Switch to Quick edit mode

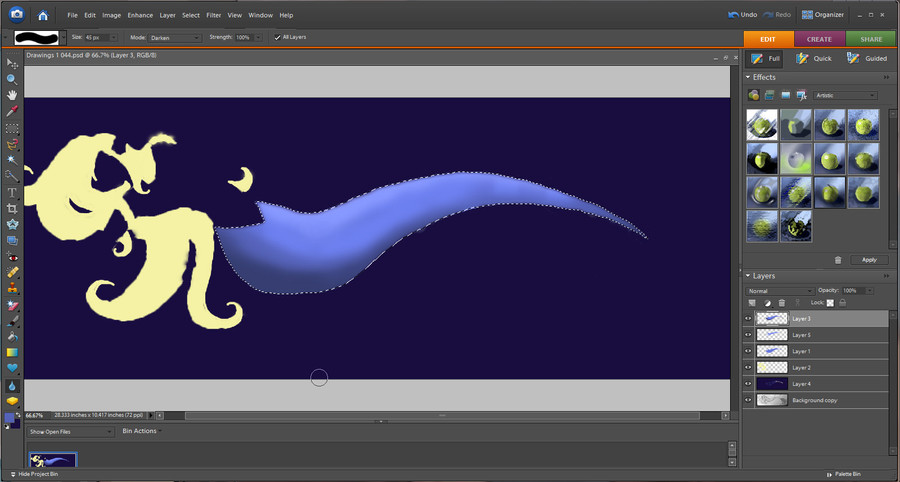pyautogui.click(x=814, y=58)
